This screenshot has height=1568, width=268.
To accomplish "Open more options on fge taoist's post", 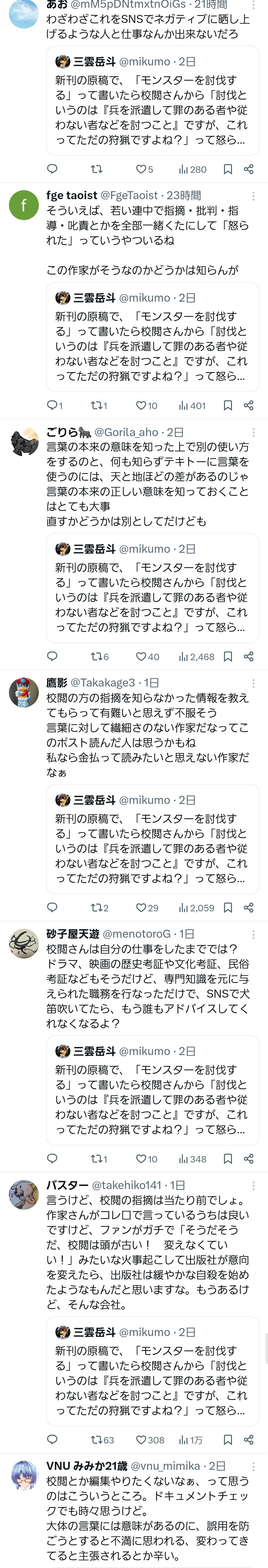I will click(253, 196).
